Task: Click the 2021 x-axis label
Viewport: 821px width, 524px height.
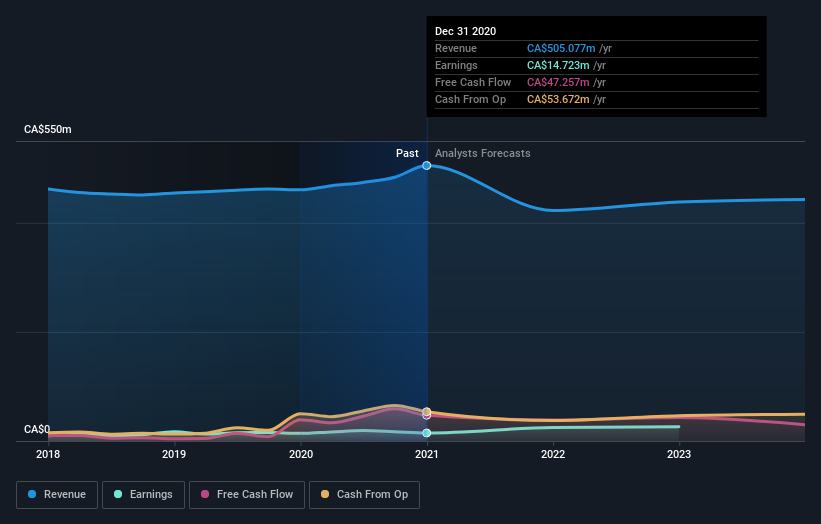Action: click(x=427, y=454)
